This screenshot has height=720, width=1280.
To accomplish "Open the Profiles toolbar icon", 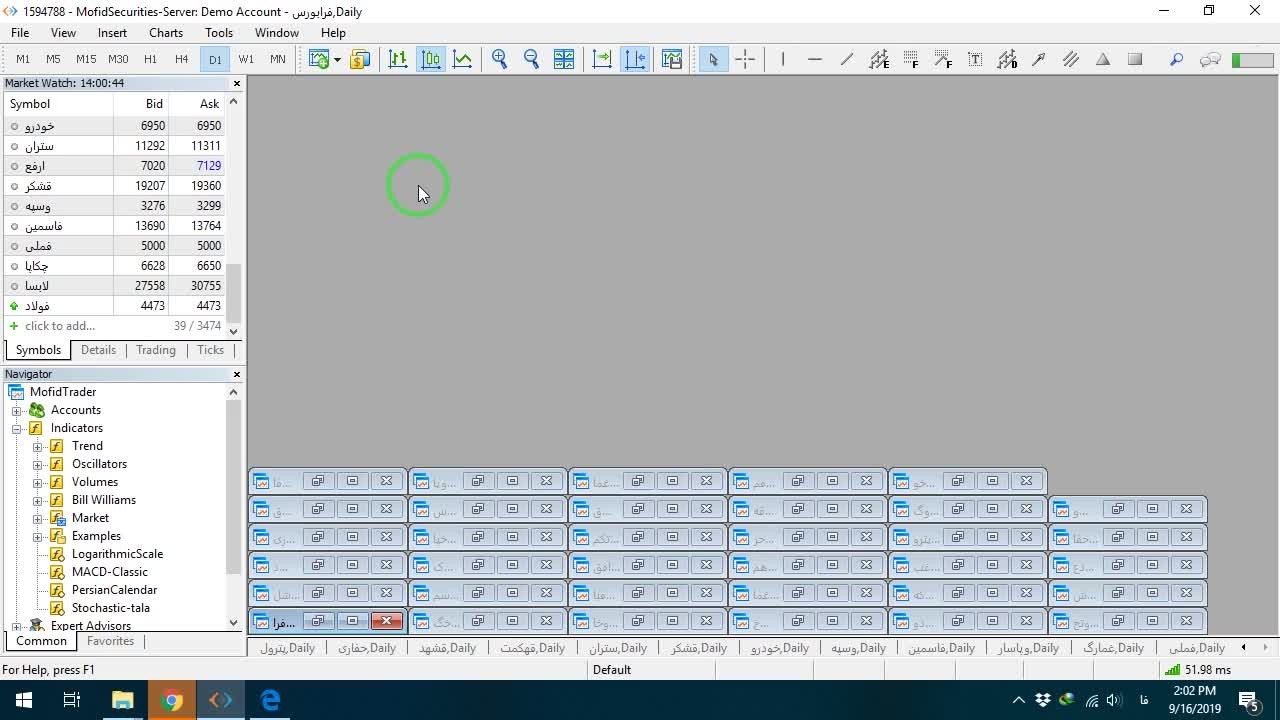I will tap(360, 59).
